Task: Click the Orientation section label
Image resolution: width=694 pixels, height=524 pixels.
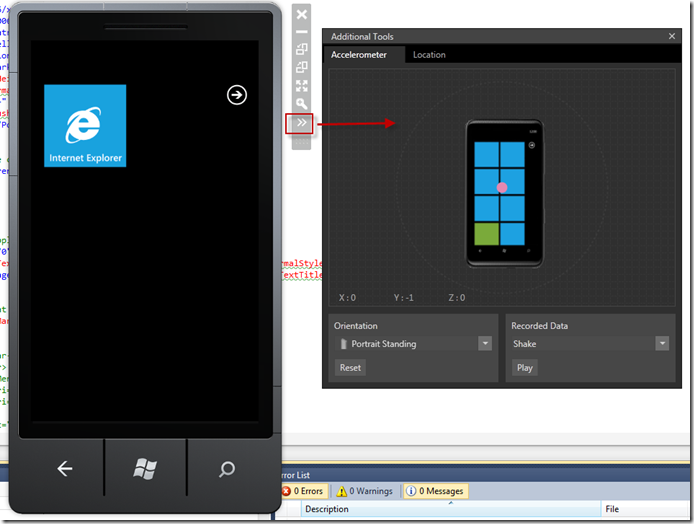Action: pyautogui.click(x=355, y=326)
